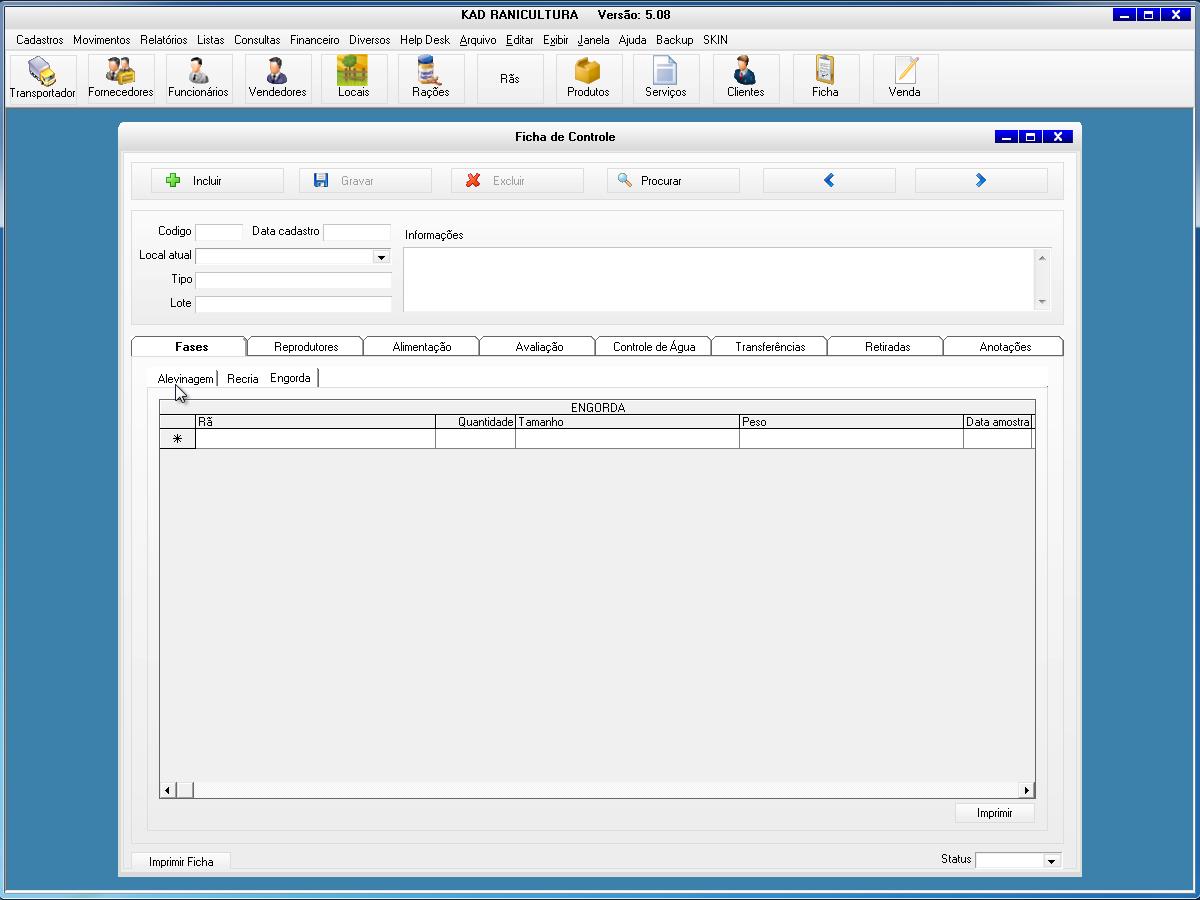Go to next record with right arrow

[x=982, y=181]
